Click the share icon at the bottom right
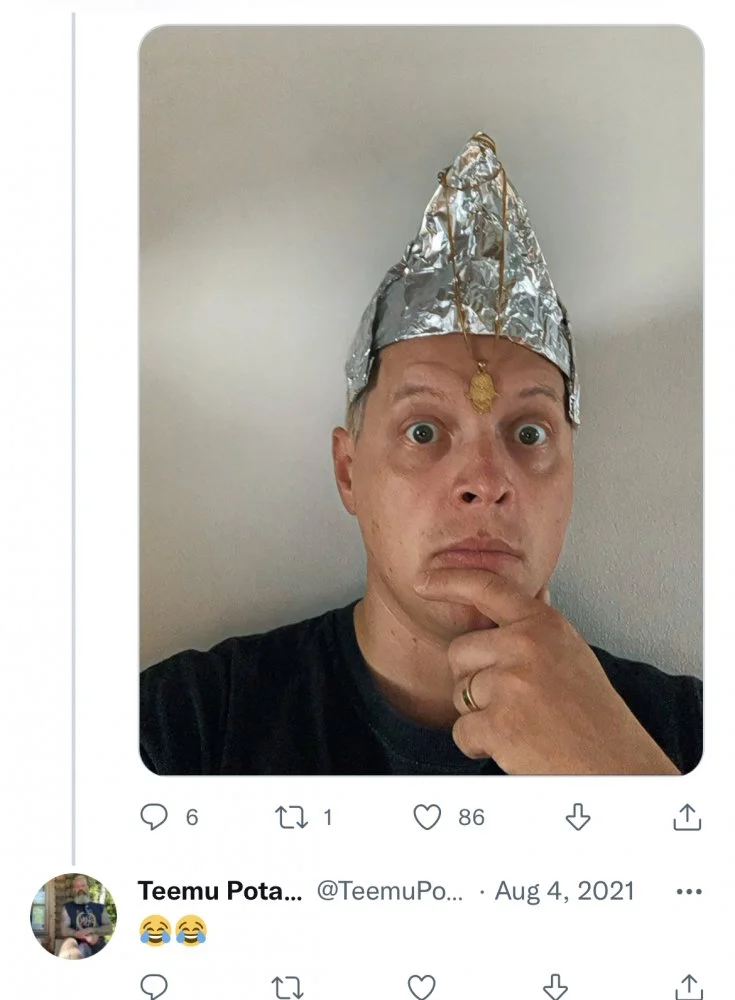This screenshot has width=735, height=1000. coord(688,986)
